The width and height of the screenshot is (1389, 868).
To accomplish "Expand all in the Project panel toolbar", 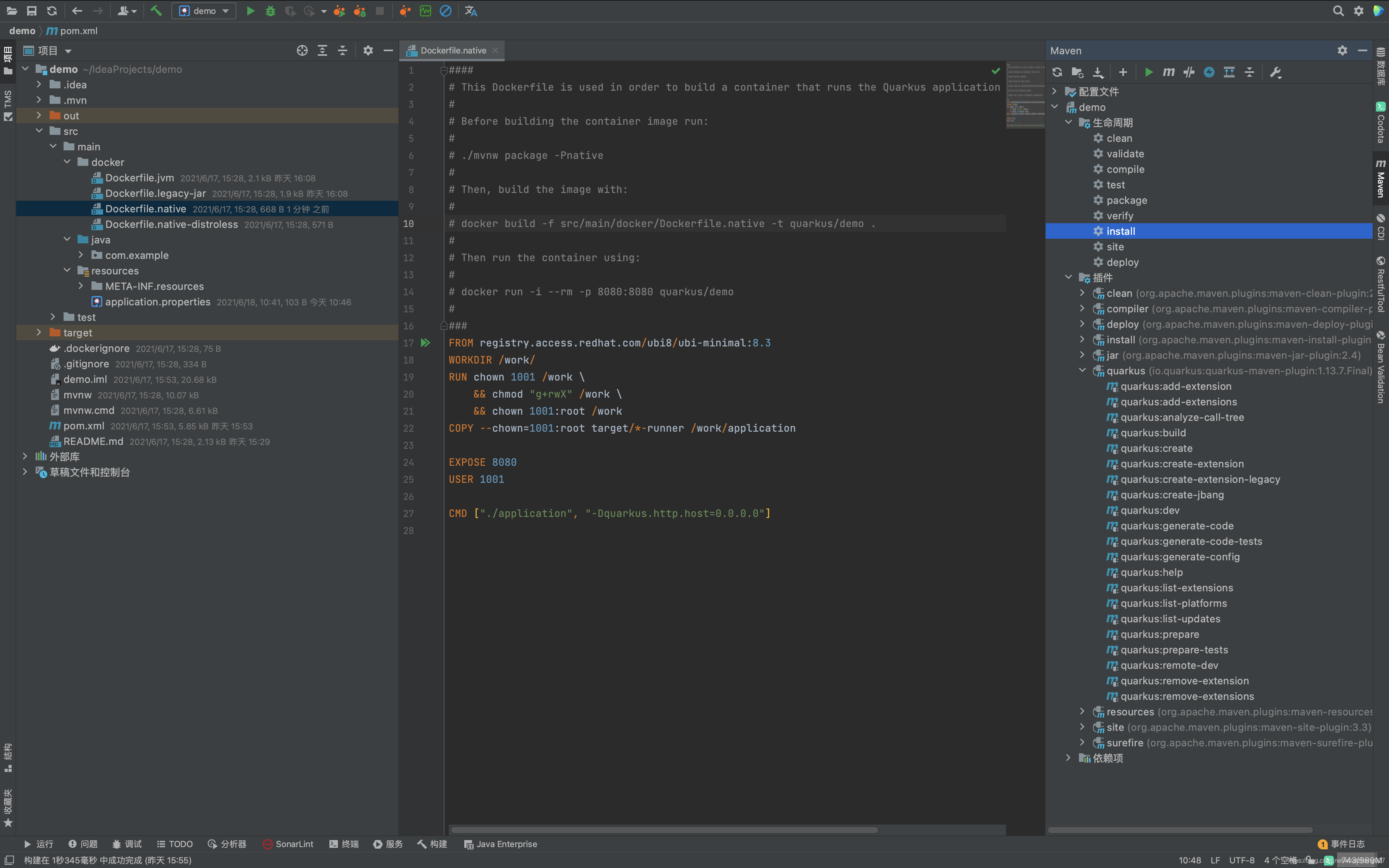I will 322,50.
